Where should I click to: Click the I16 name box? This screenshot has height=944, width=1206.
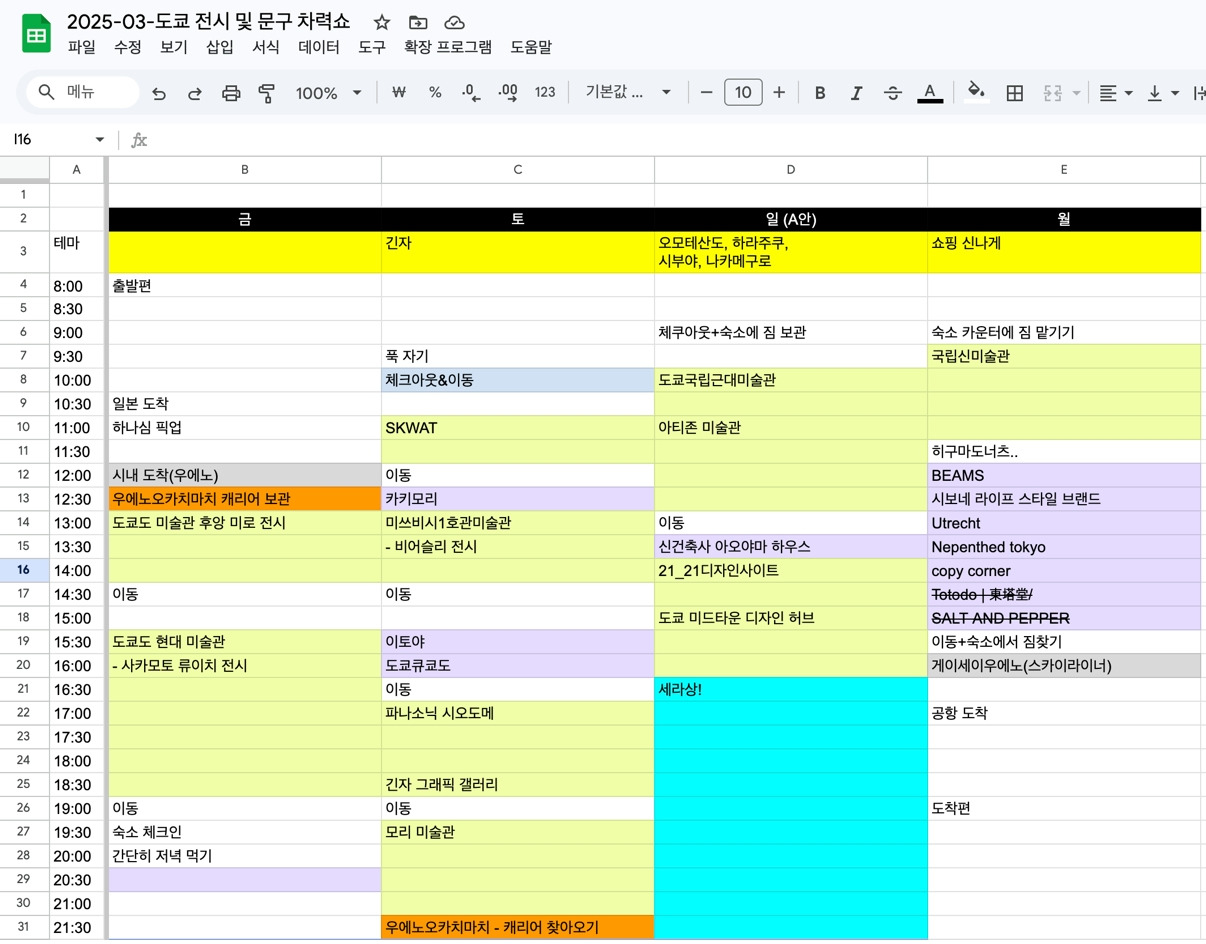pyautogui.click(x=50, y=140)
